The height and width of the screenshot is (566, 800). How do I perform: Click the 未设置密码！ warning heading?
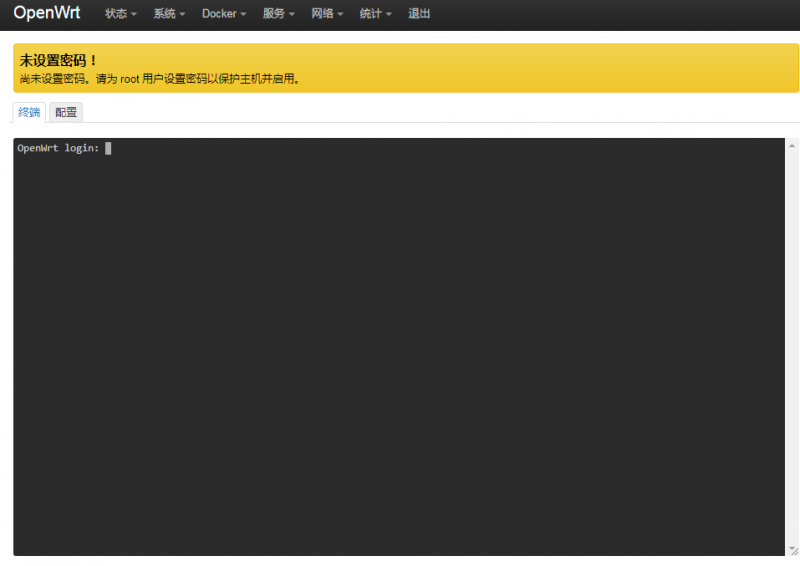(x=58, y=60)
